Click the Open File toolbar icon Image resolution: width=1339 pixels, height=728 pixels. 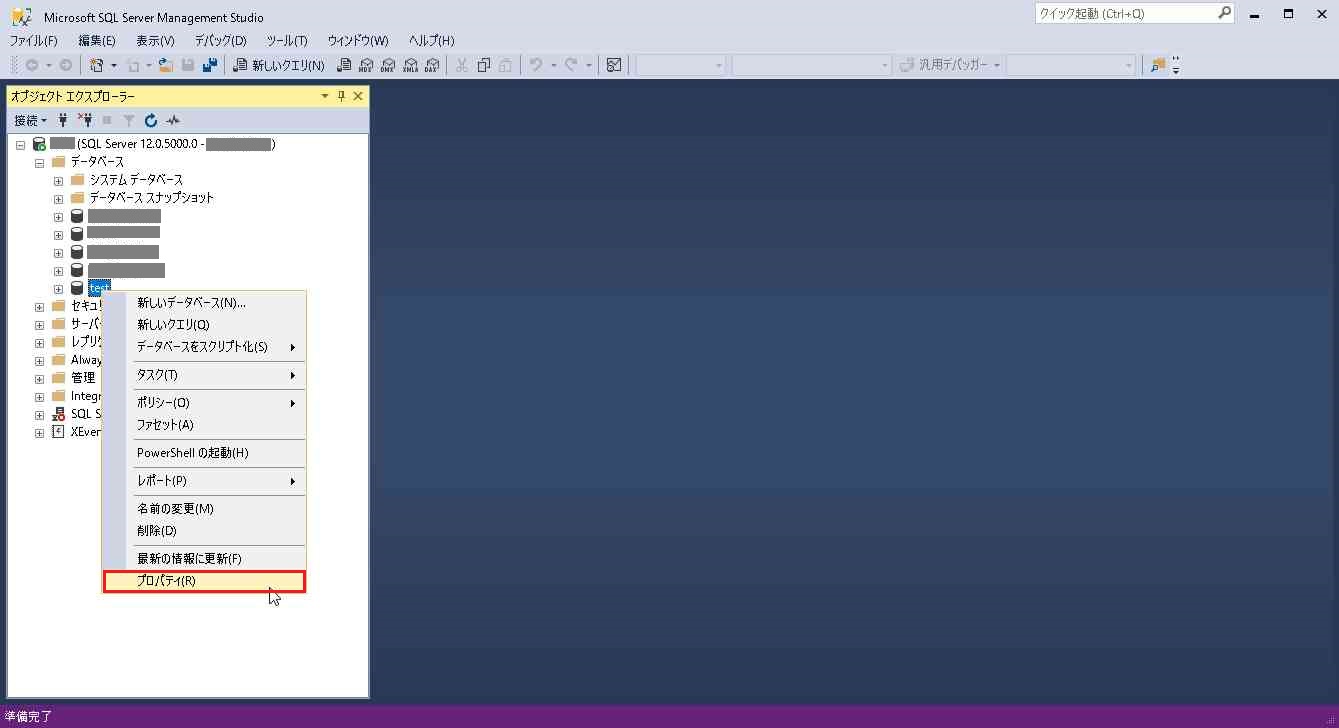click(x=166, y=65)
